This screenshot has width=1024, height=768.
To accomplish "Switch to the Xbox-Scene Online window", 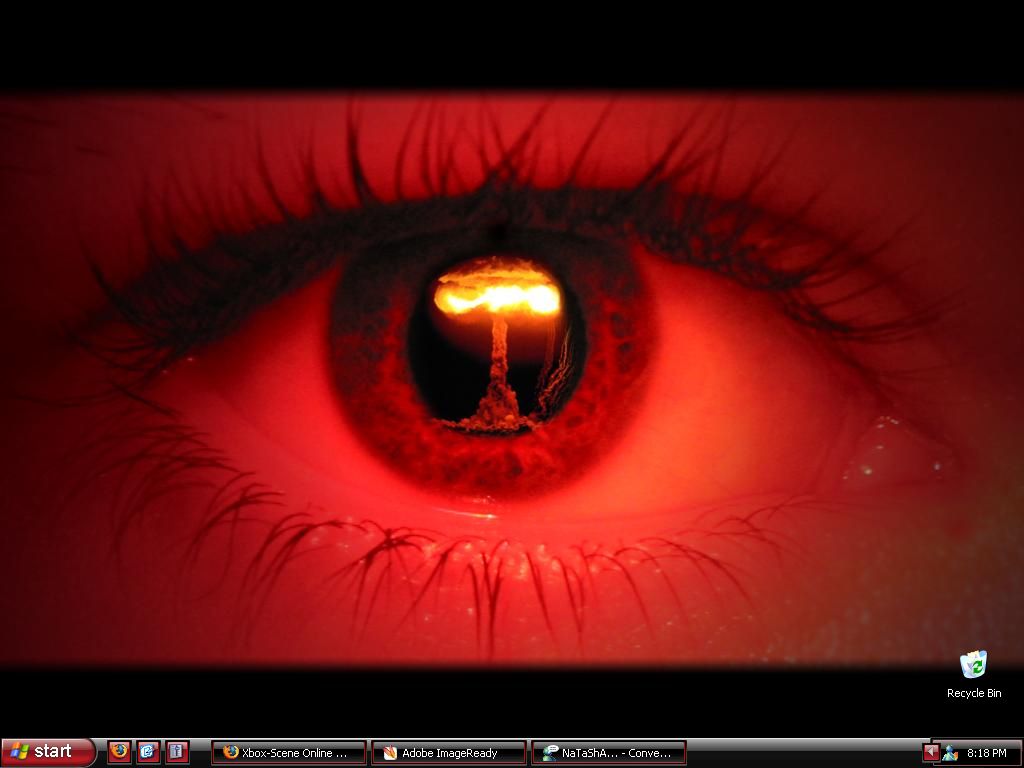I will click(x=288, y=753).
